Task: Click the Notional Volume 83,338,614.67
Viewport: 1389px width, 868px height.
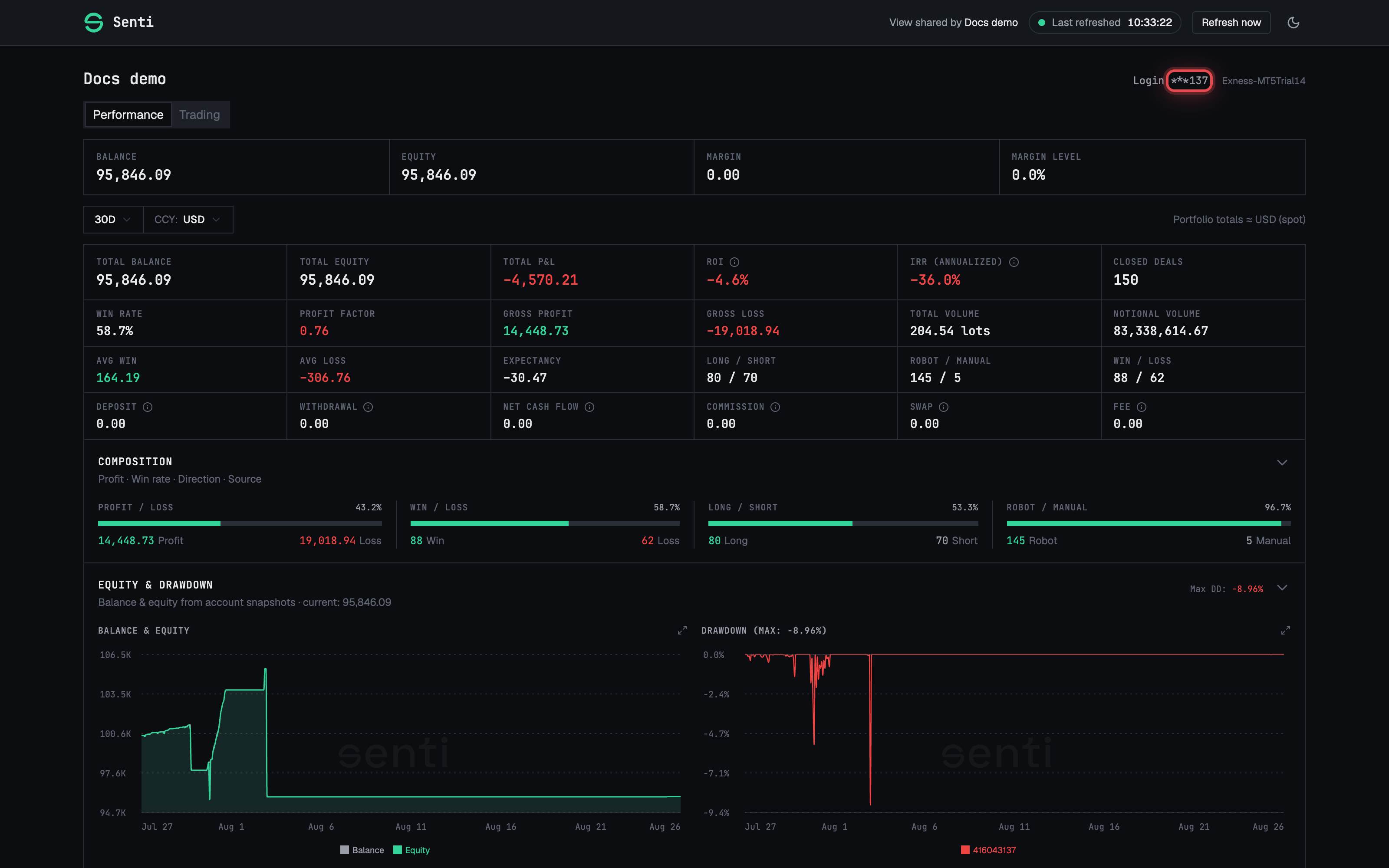Action: [x=1161, y=331]
